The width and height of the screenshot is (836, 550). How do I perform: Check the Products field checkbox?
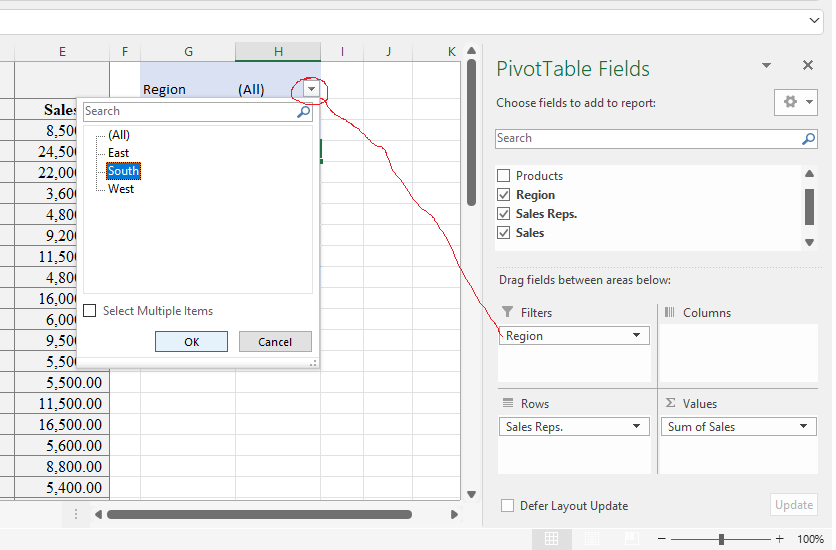(x=503, y=175)
